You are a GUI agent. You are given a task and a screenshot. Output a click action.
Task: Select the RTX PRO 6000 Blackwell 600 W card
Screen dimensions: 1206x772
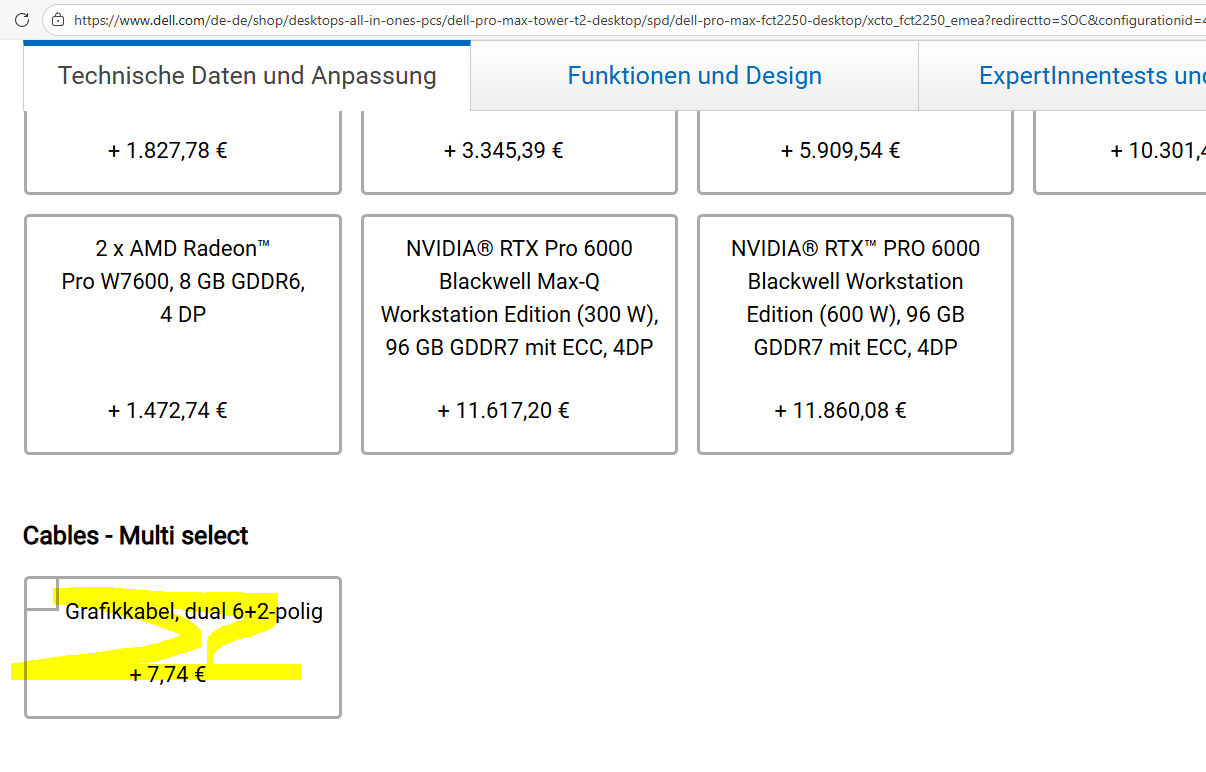855,334
